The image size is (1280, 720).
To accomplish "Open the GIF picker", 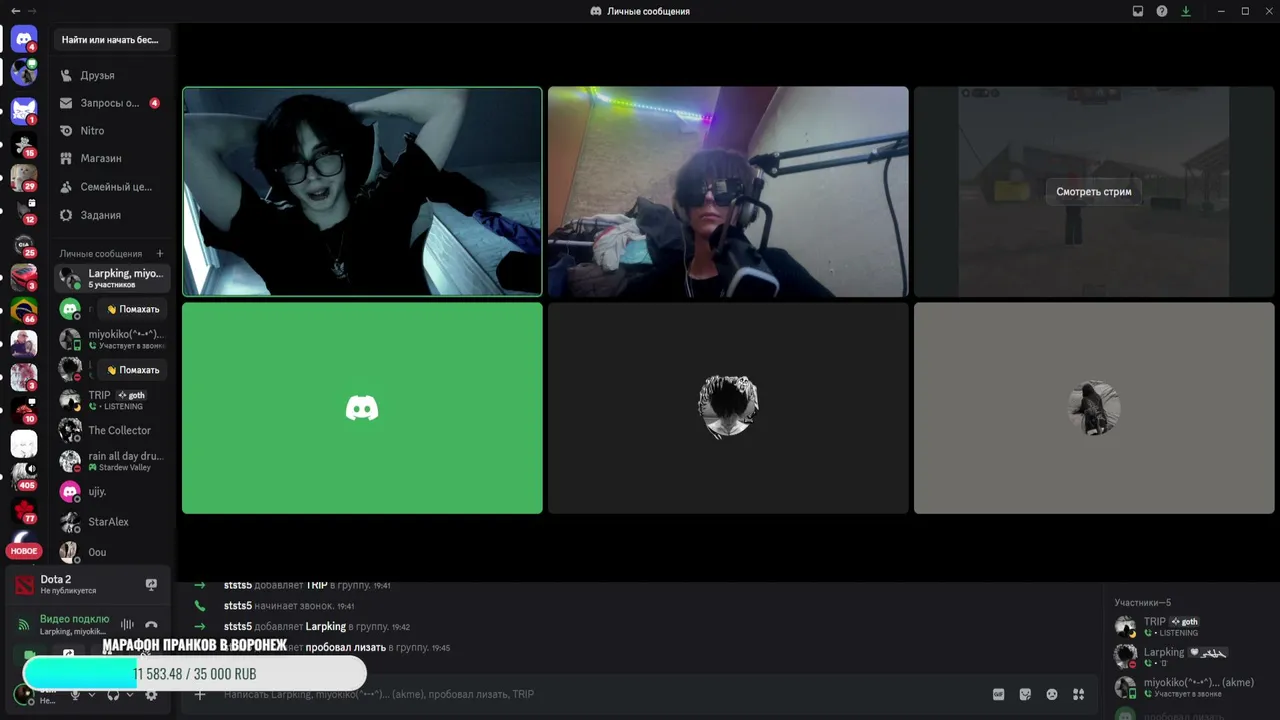I will point(998,694).
